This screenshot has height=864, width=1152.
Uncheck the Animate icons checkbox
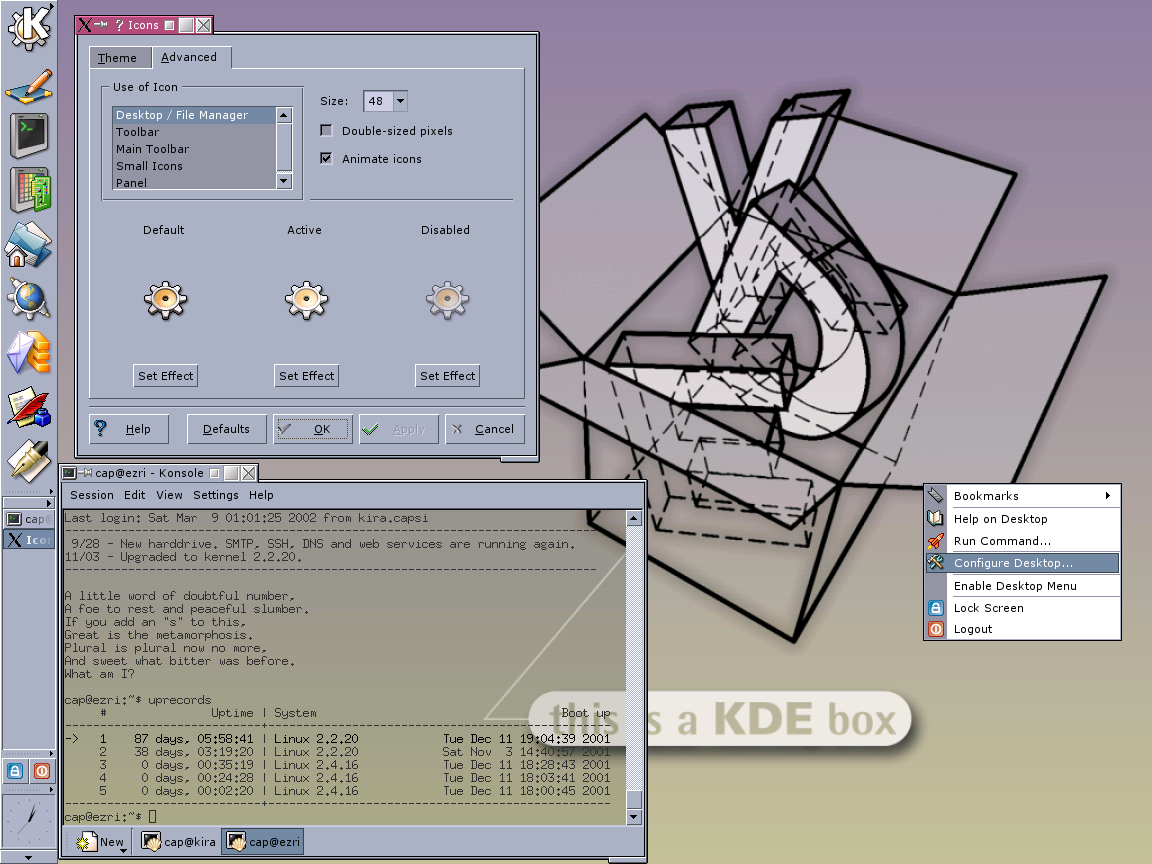[x=326, y=159]
